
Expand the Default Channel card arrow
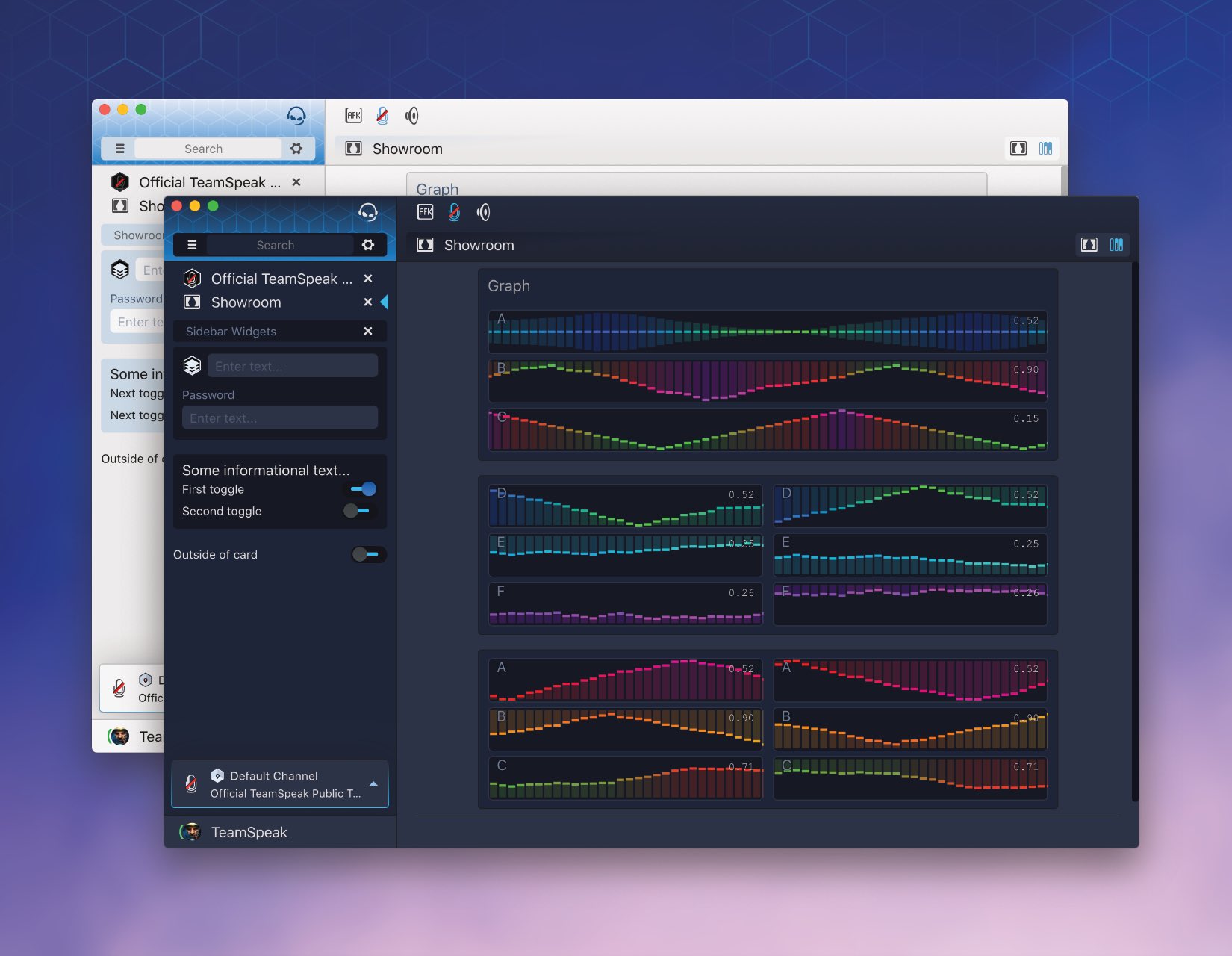point(373,784)
